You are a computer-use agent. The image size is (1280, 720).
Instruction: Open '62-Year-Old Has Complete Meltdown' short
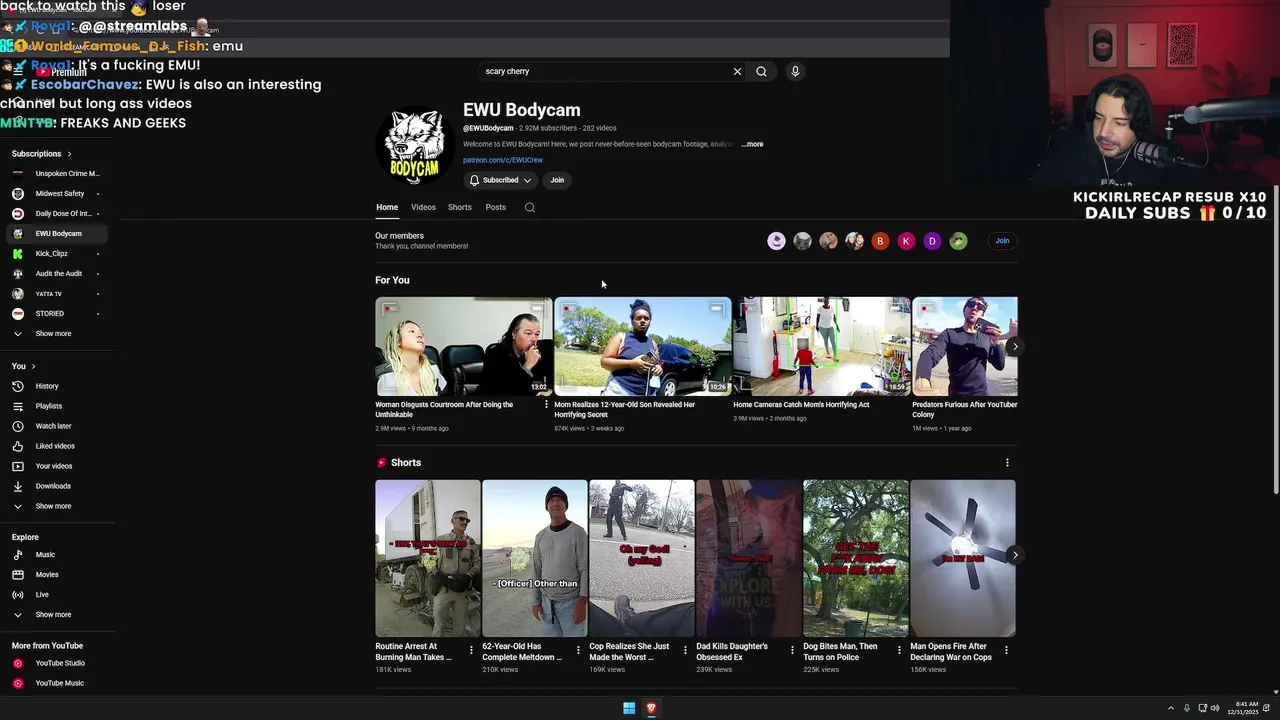click(535, 558)
